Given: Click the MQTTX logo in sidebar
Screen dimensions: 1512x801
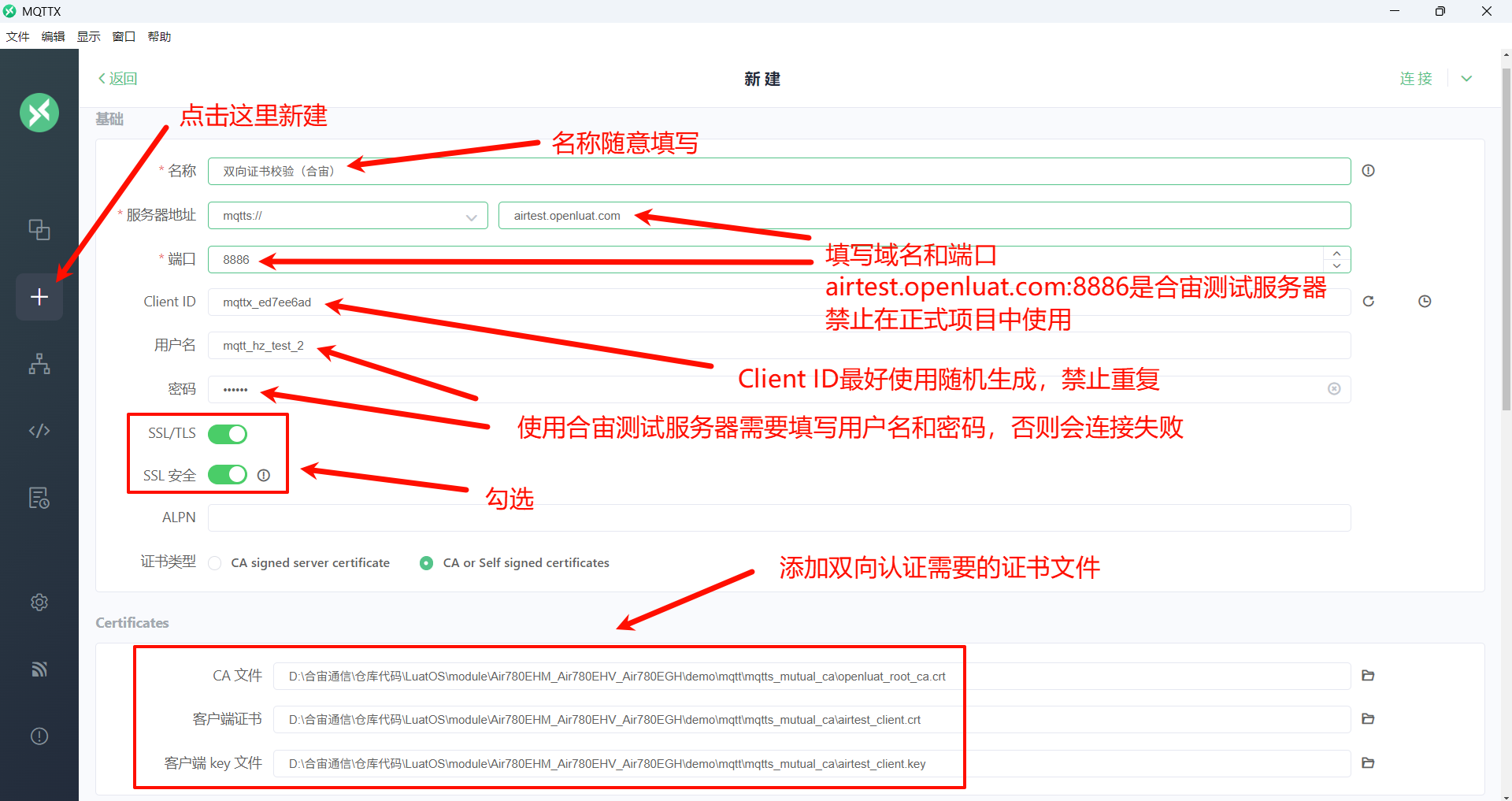Looking at the screenshot, I should click(x=39, y=113).
